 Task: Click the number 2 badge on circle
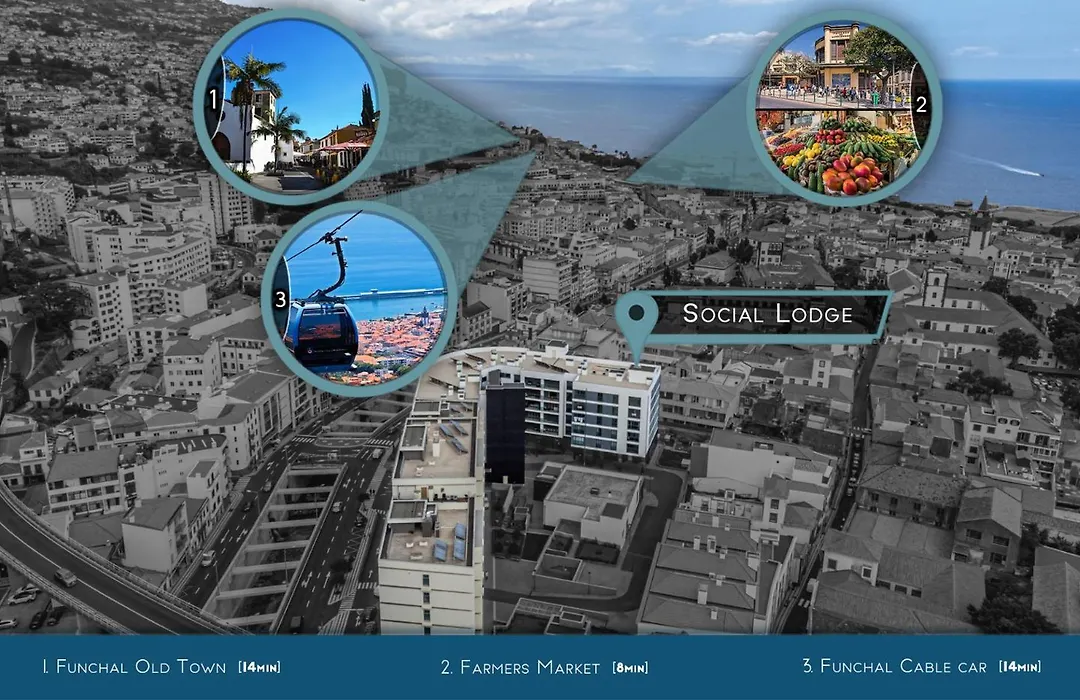[922, 105]
